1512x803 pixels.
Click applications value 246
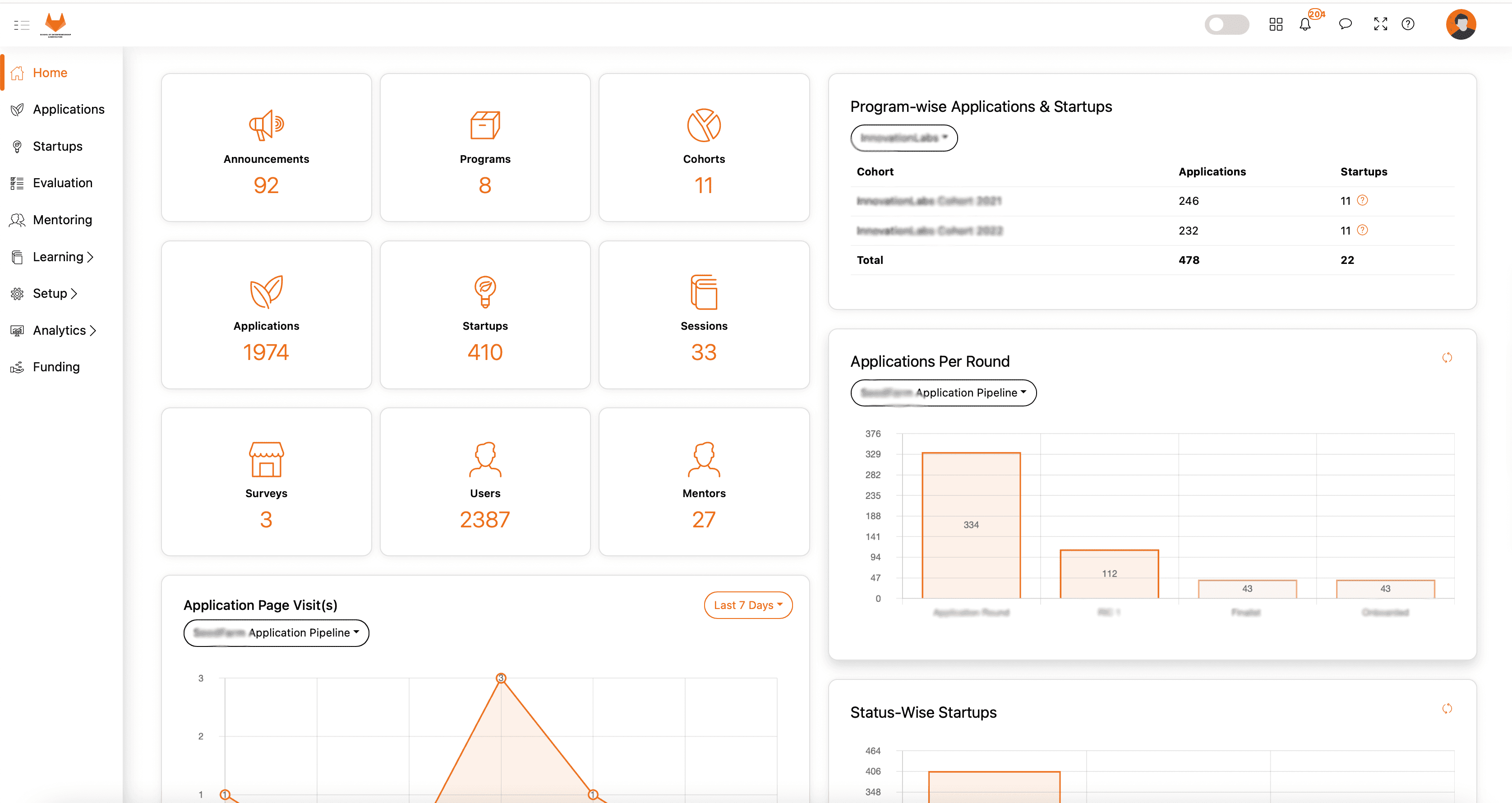coord(1189,201)
